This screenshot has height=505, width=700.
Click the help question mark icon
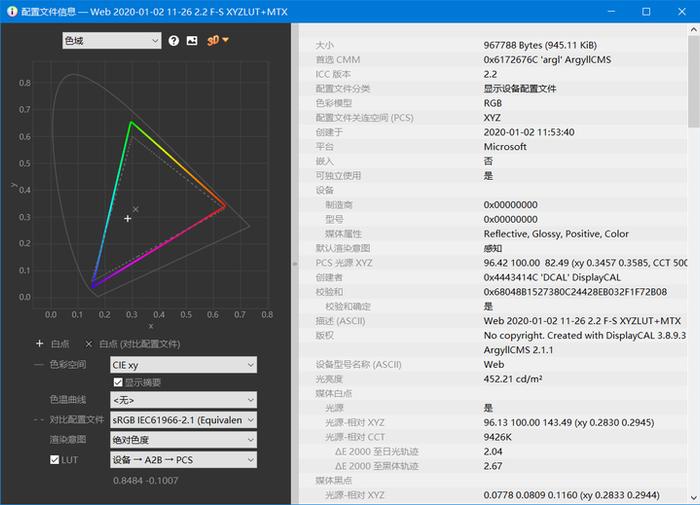click(174, 41)
